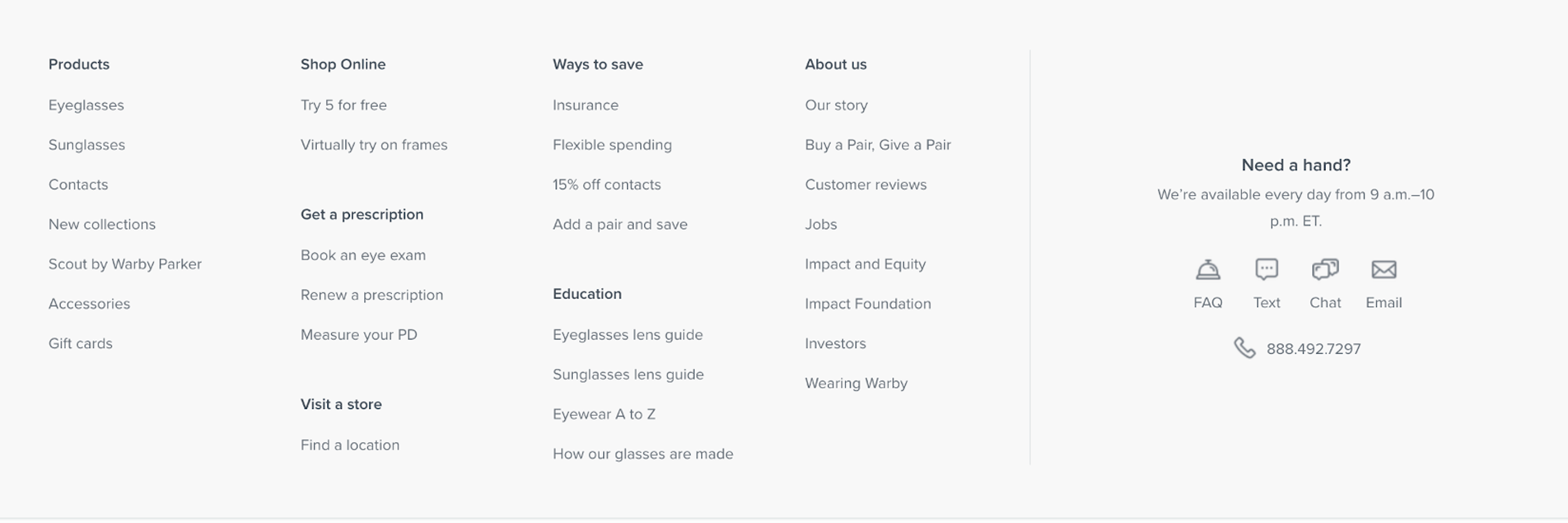Virtually try on frames
This screenshot has height=523, width=1568.
(374, 145)
